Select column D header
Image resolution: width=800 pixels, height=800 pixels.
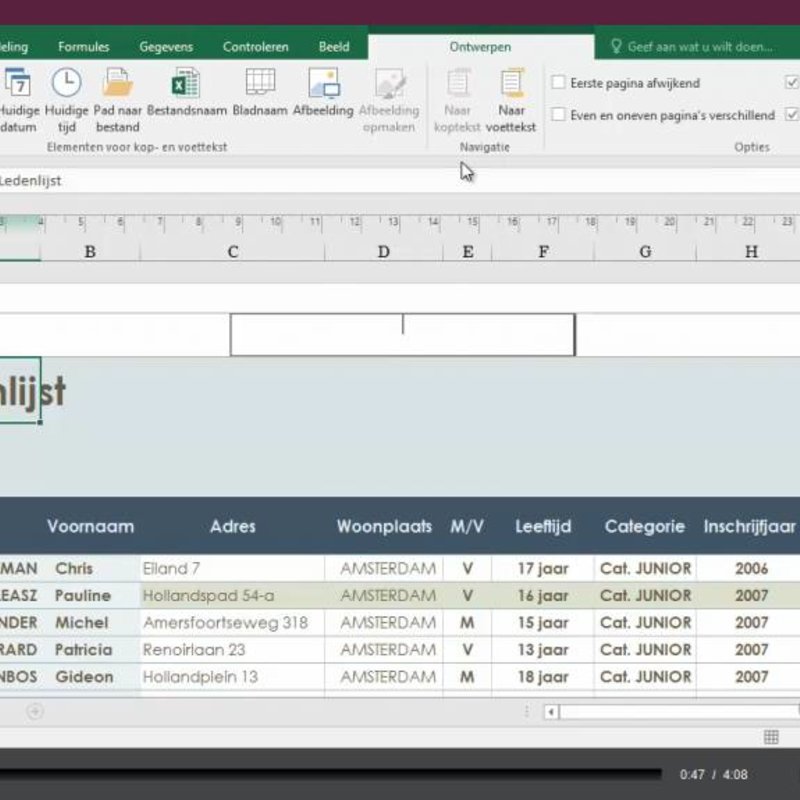(384, 252)
